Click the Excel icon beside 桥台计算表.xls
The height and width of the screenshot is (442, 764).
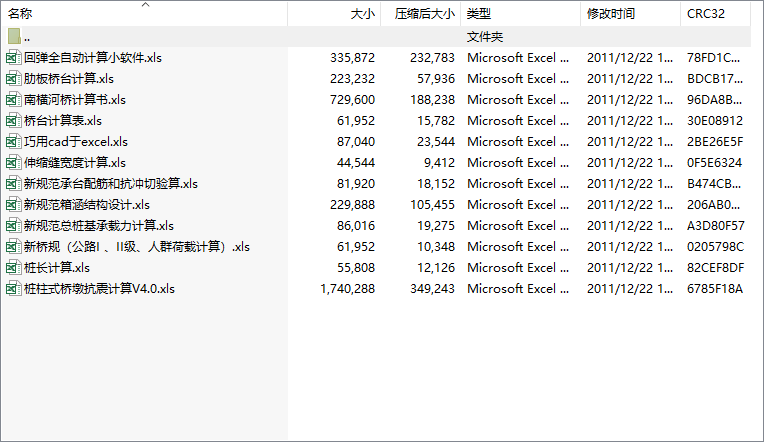14,121
